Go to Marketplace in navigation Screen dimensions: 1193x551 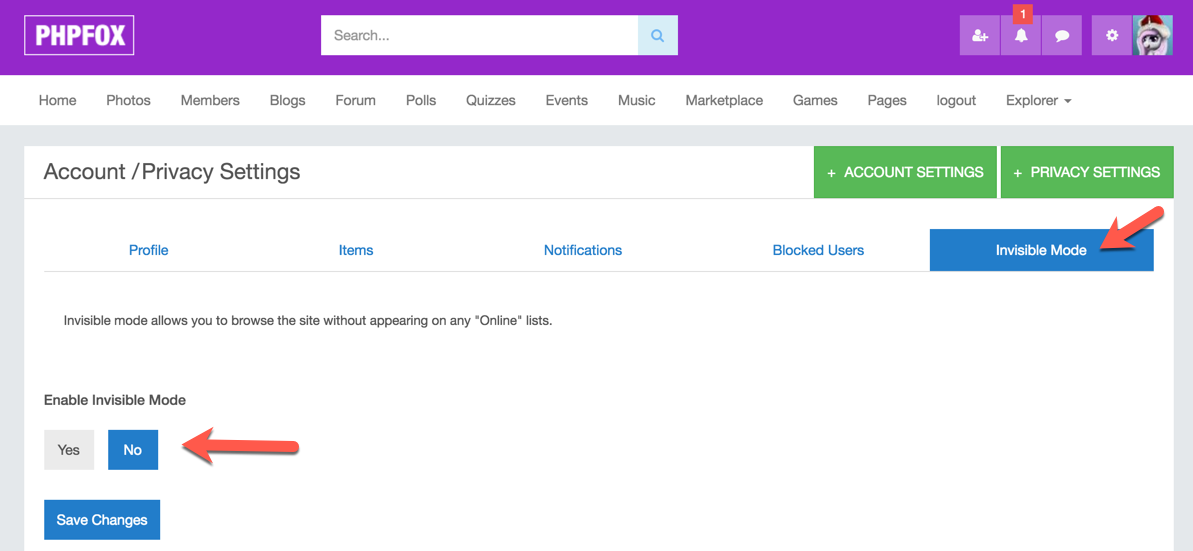point(724,100)
